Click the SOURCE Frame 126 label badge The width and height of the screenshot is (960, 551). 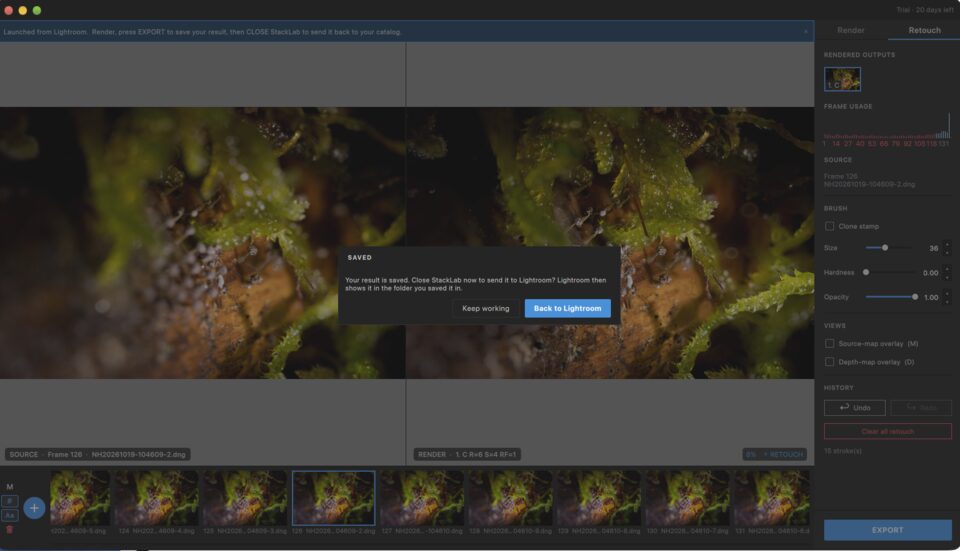tap(97, 454)
